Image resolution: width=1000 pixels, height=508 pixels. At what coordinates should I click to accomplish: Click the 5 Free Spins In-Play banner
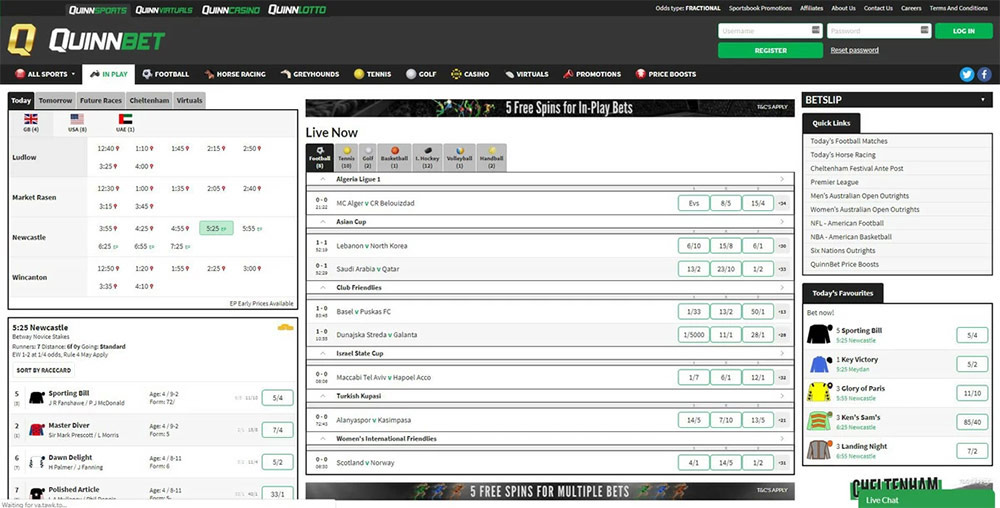[550, 108]
